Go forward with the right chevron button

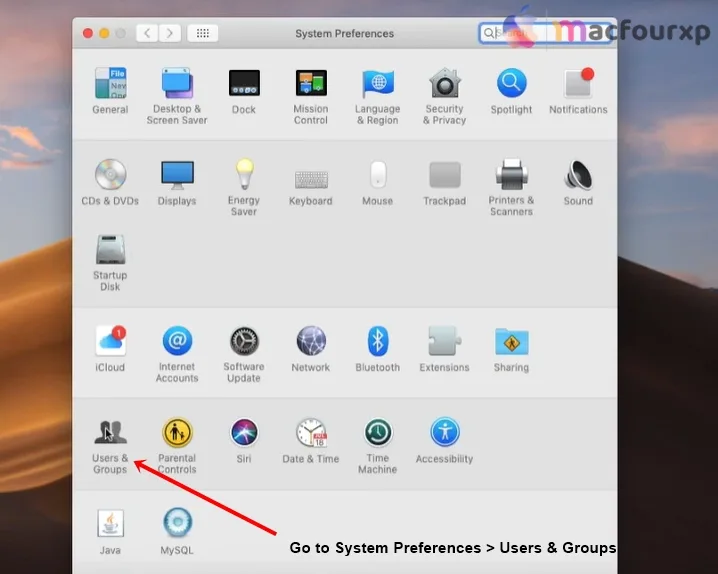click(x=170, y=33)
